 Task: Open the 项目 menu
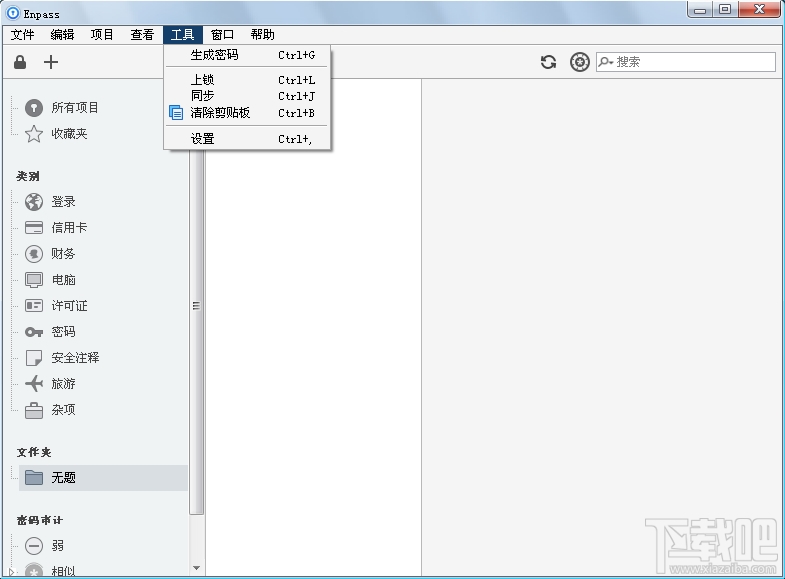coord(102,35)
